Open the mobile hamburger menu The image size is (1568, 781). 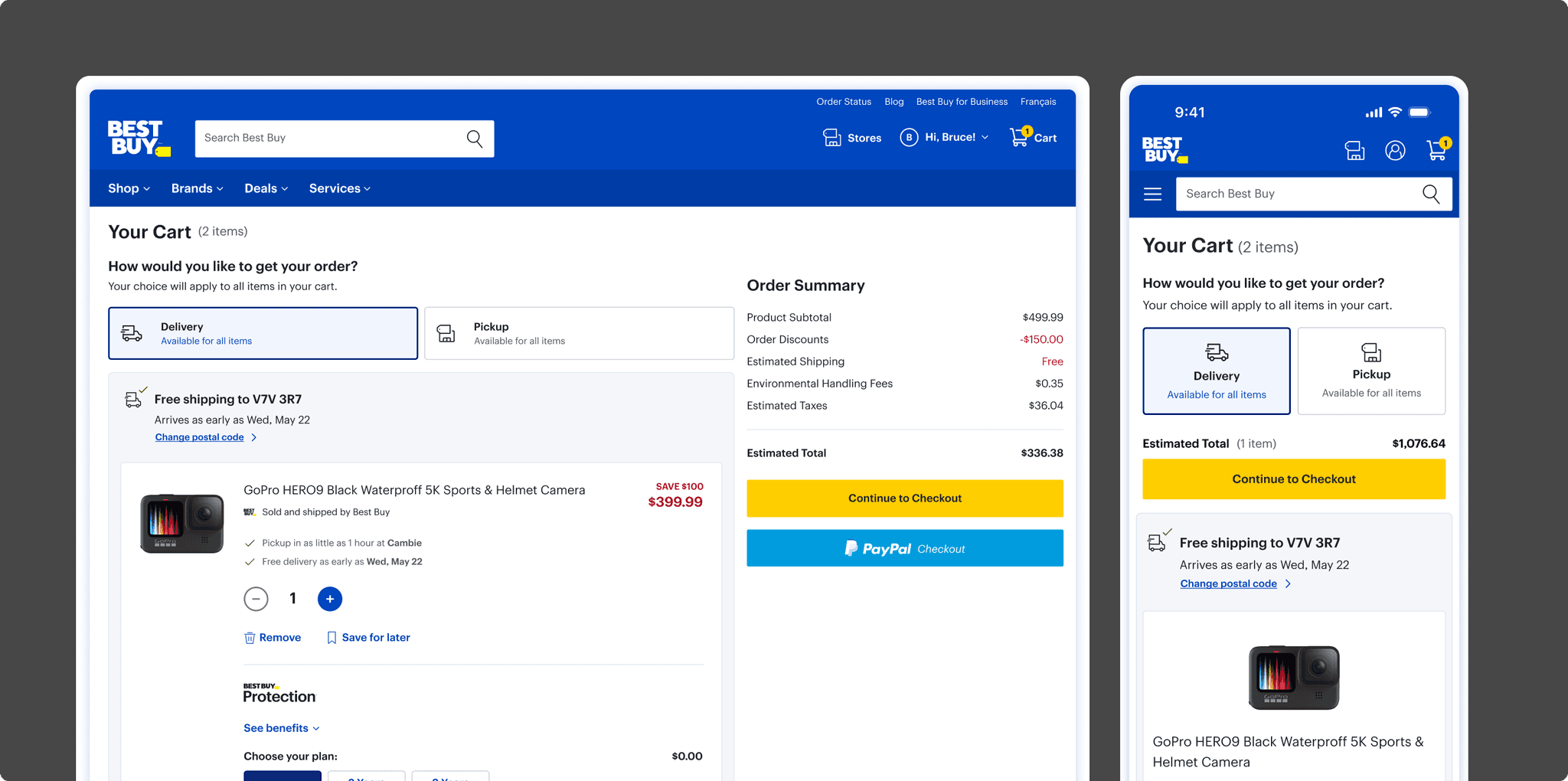tap(1152, 194)
